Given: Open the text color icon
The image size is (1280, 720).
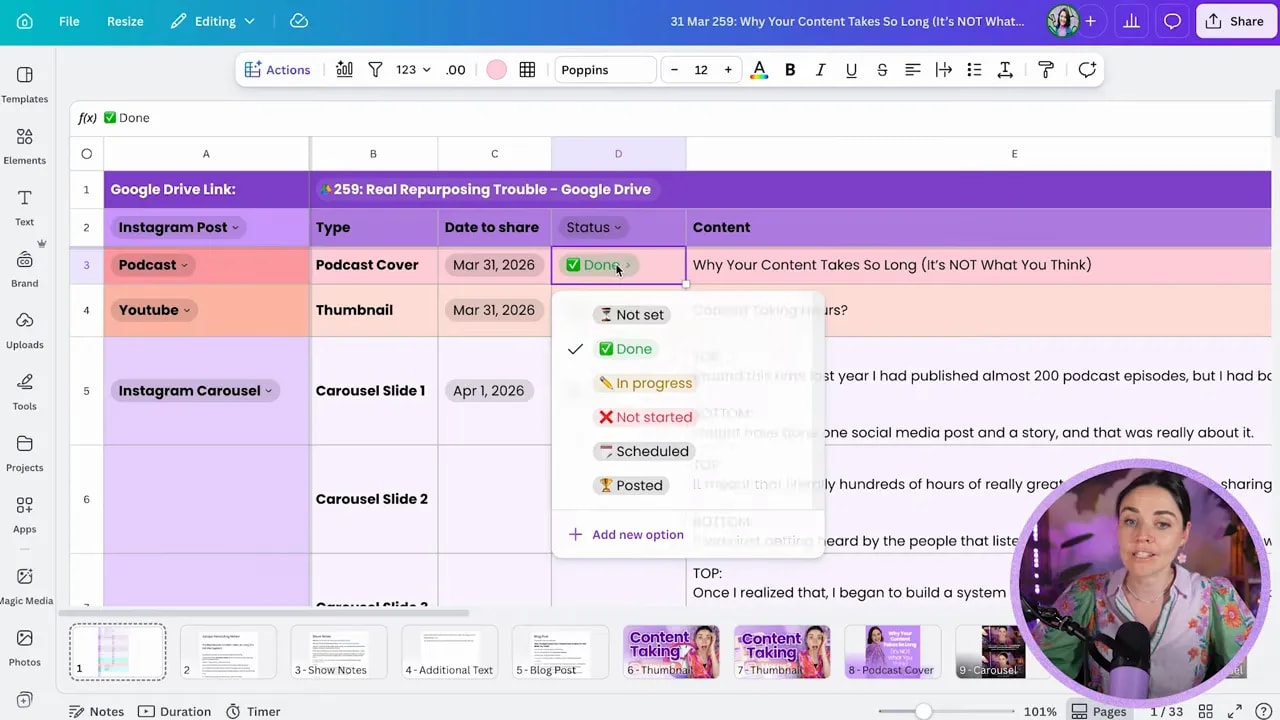Looking at the screenshot, I should 759,70.
